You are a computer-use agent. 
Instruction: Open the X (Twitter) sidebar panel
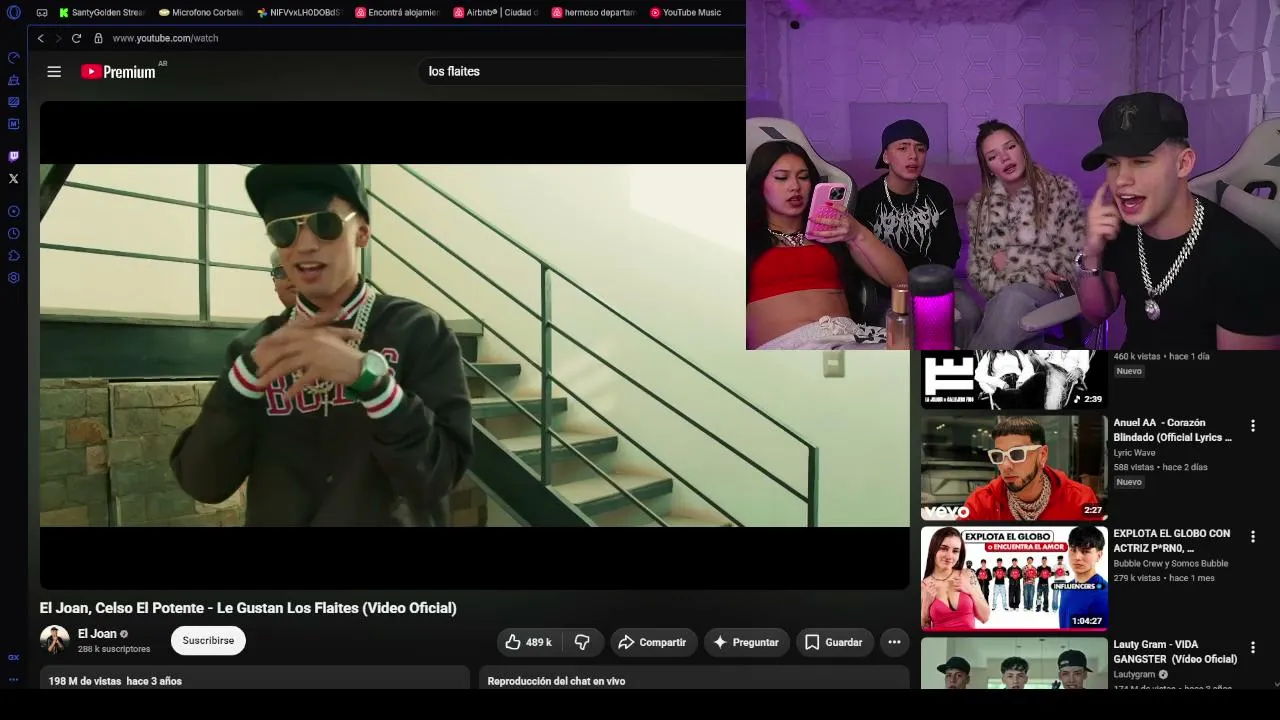coord(13,179)
